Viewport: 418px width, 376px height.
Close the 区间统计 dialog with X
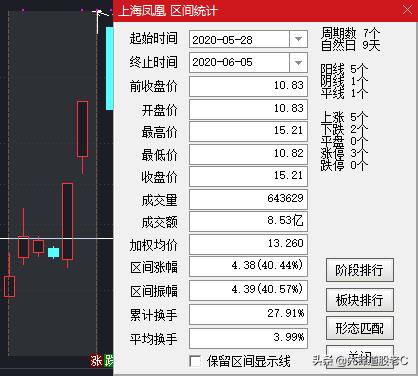[407, 10]
